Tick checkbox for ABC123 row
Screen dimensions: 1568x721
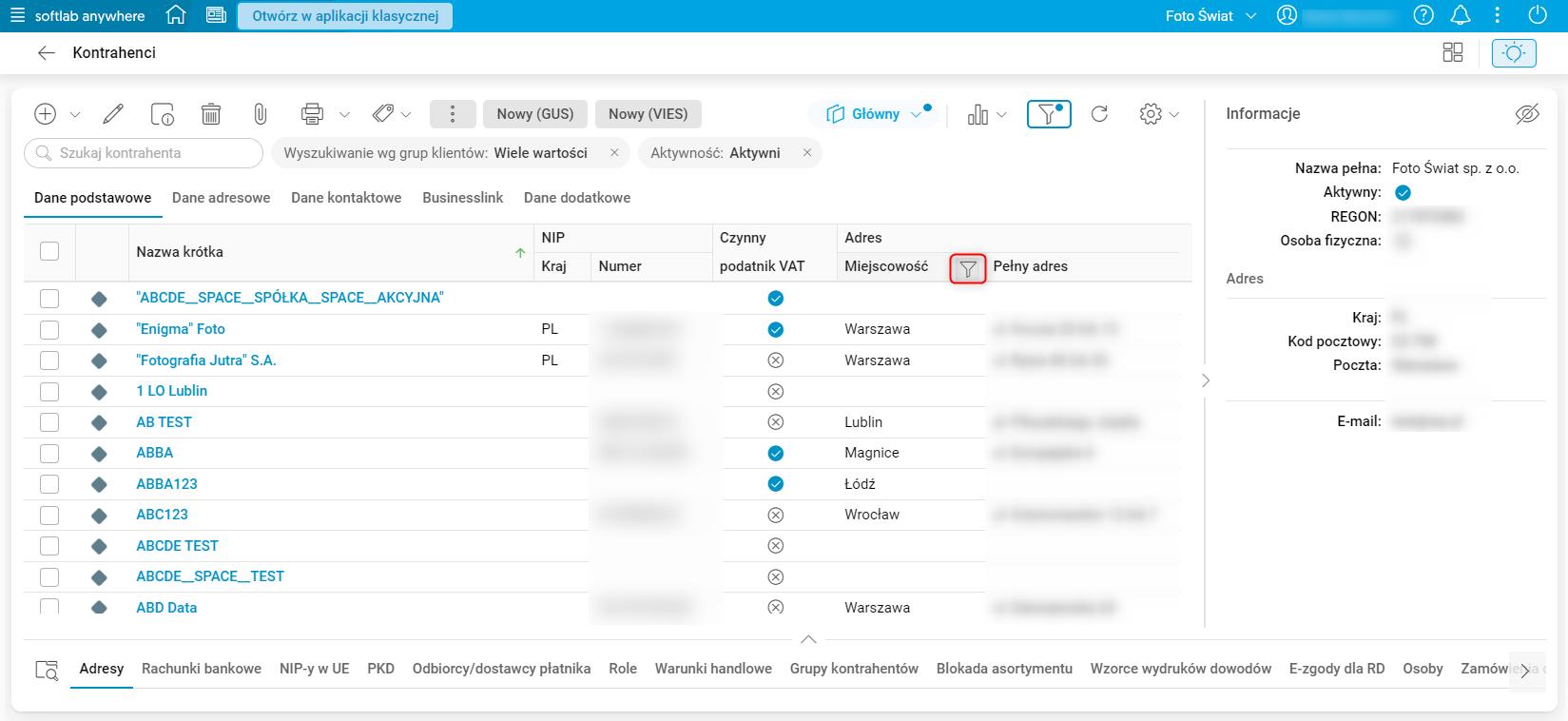[49, 515]
